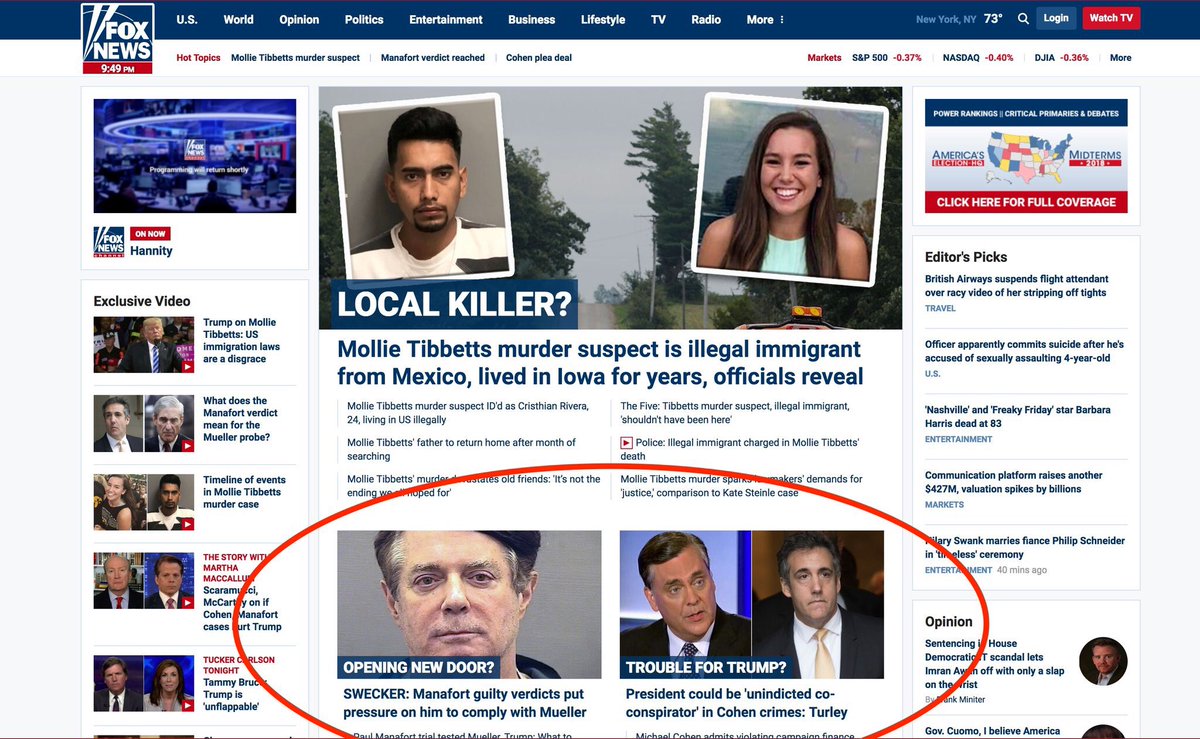
Task: Open the World section
Action: (238, 19)
